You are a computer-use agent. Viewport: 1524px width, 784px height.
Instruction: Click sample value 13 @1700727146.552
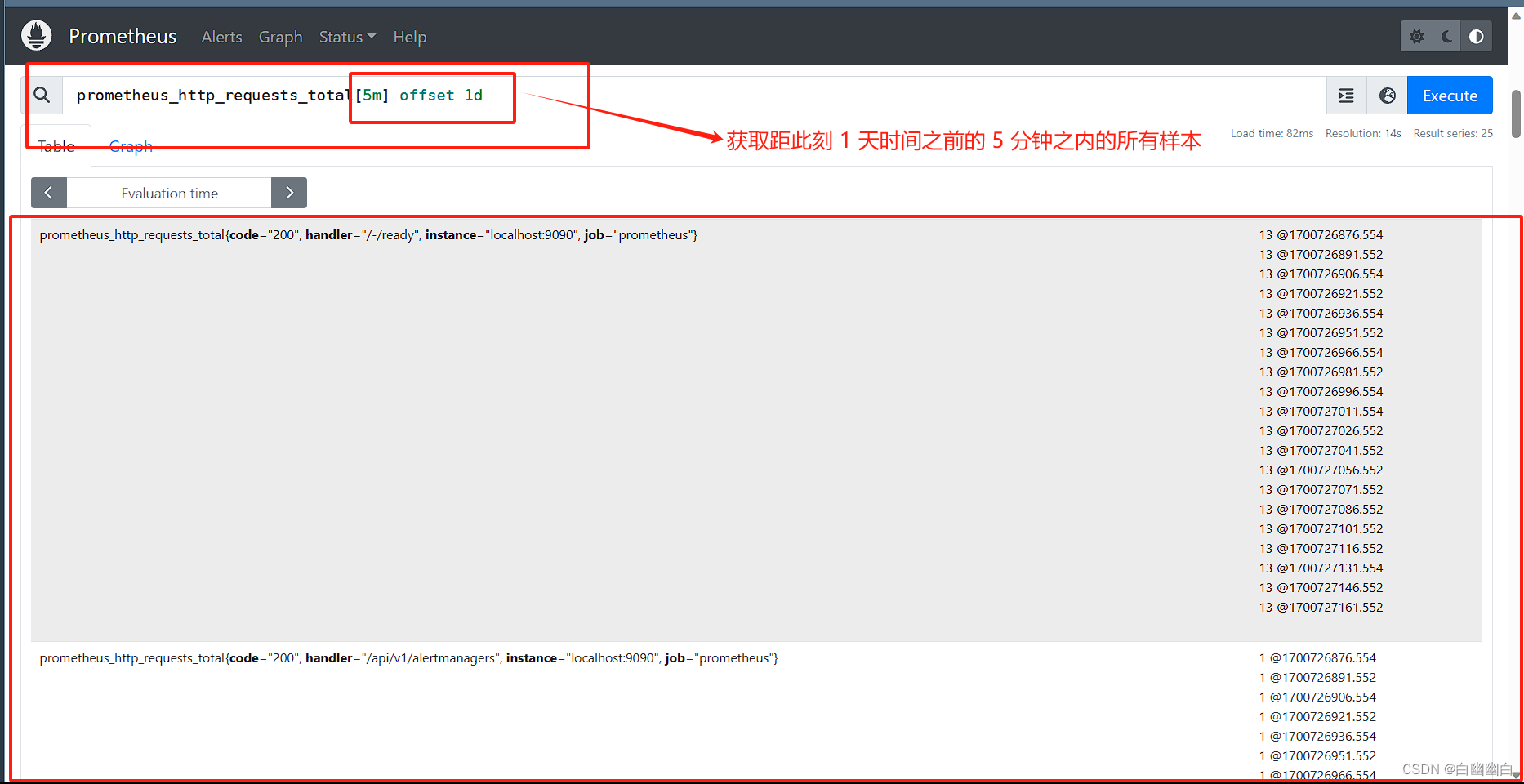pos(1321,588)
